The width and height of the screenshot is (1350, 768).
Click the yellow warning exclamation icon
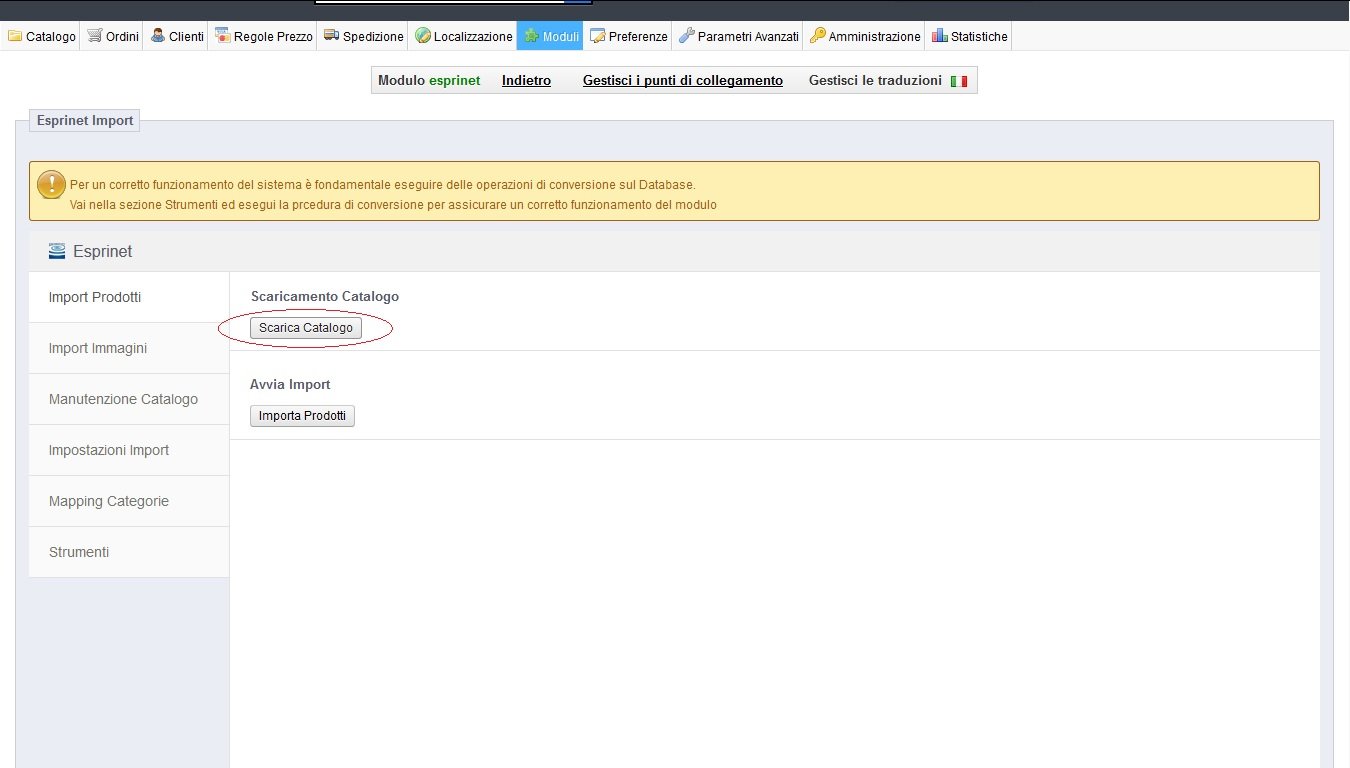[51, 185]
